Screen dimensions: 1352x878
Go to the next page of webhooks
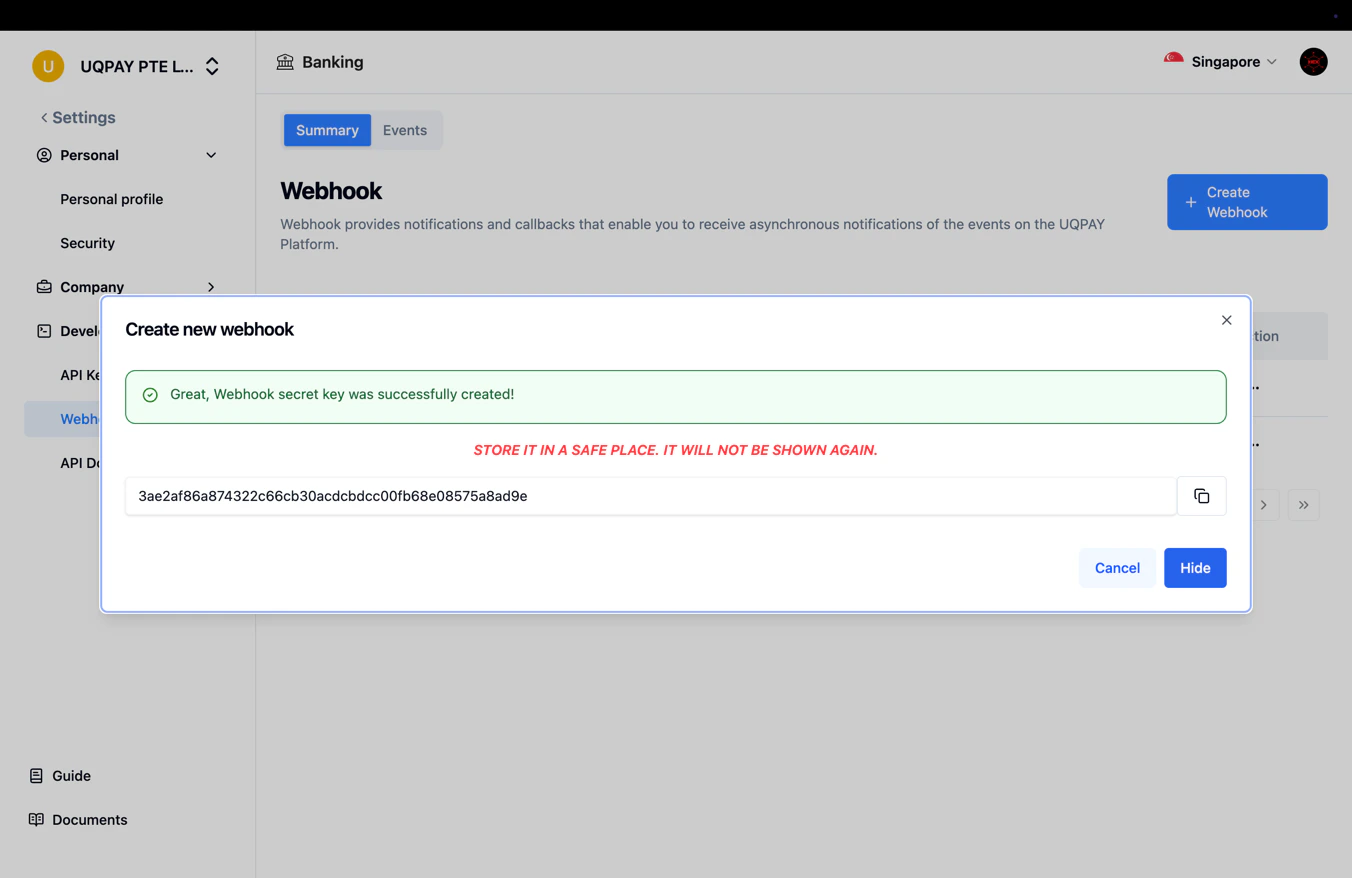tap(1263, 505)
